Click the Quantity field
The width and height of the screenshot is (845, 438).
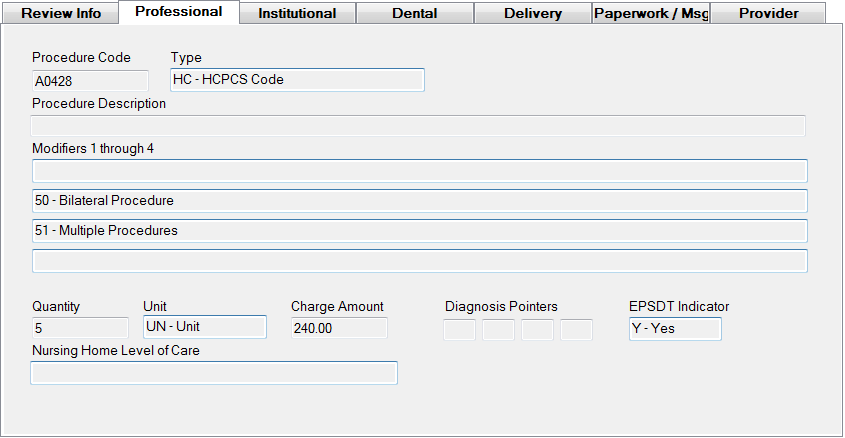point(80,328)
